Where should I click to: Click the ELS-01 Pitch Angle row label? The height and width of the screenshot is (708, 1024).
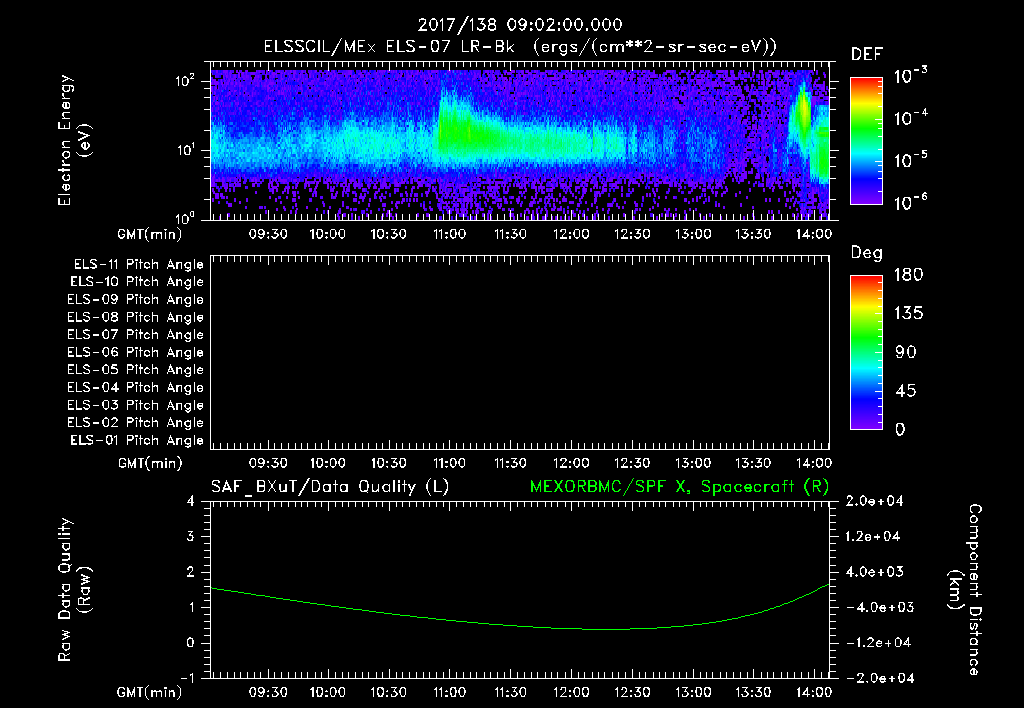[x=137, y=440]
